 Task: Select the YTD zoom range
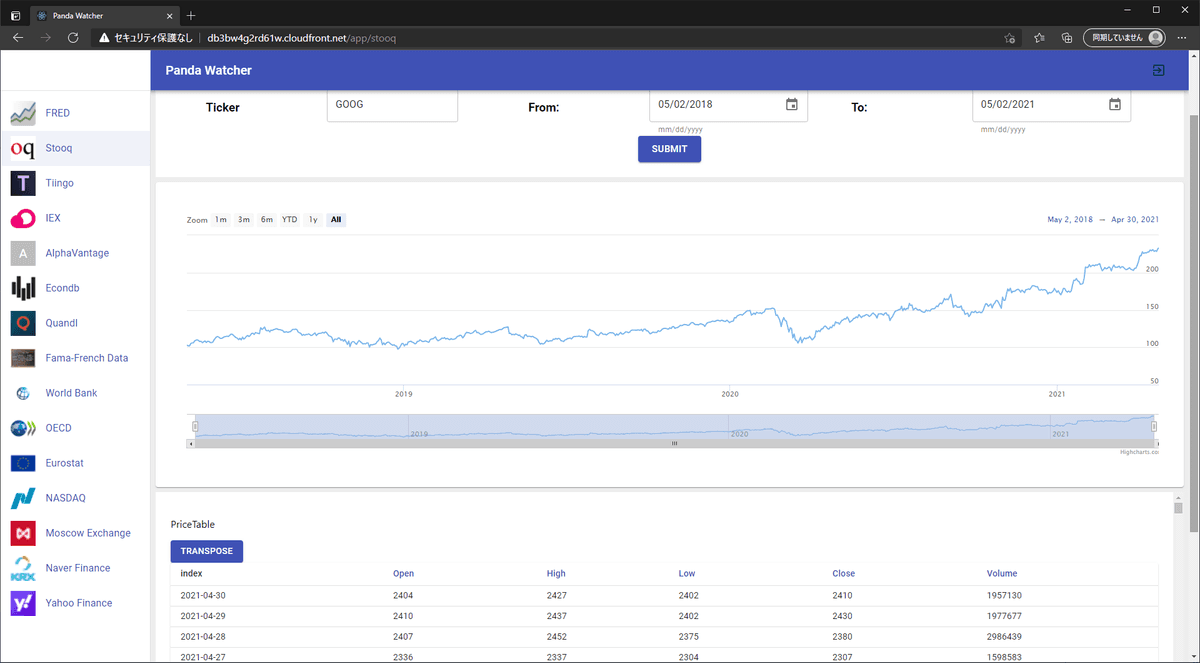pyautogui.click(x=289, y=220)
